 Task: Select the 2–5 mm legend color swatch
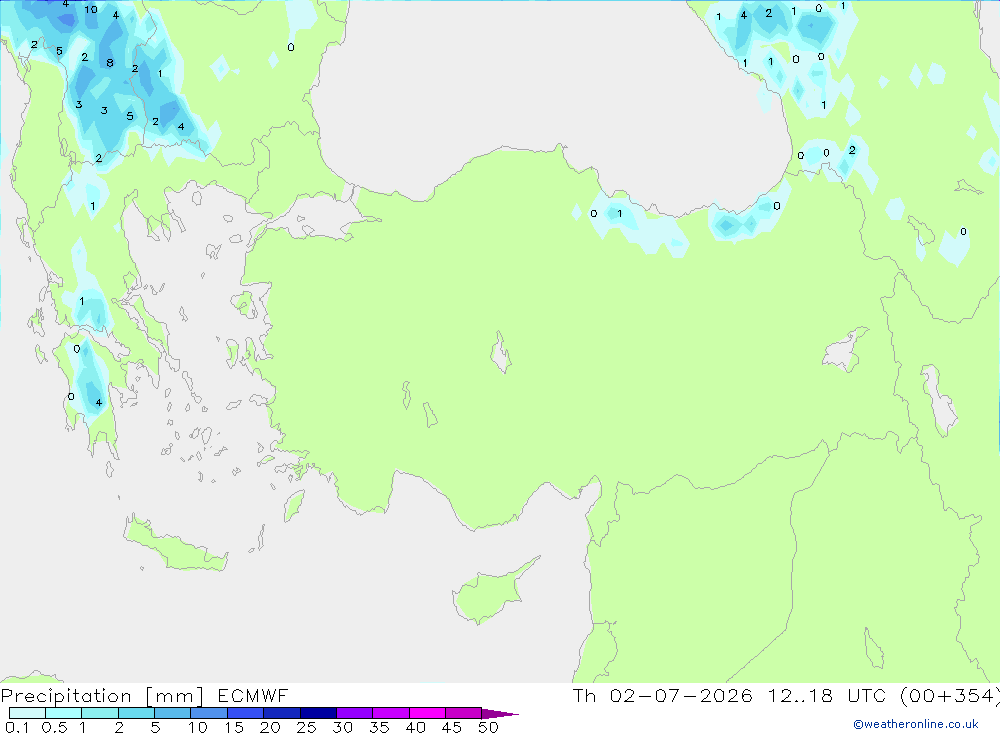(136, 713)
